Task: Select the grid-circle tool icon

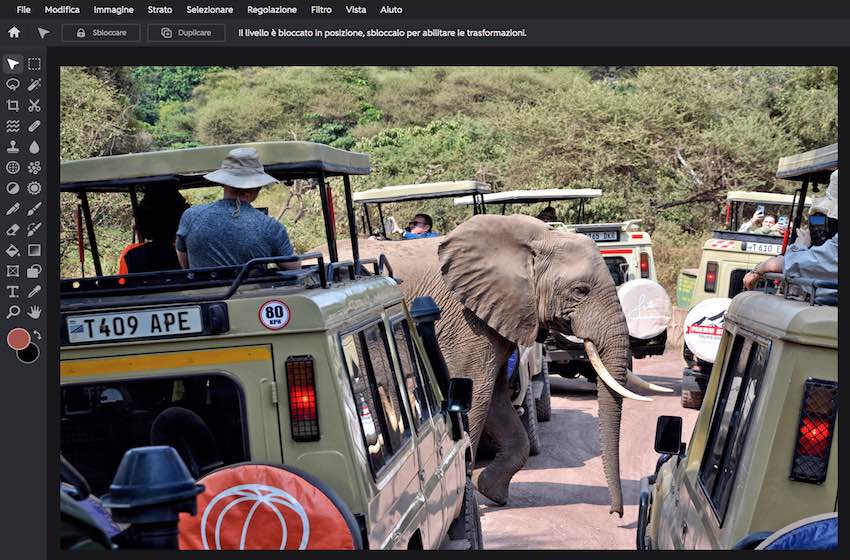Action: (12, 168)
